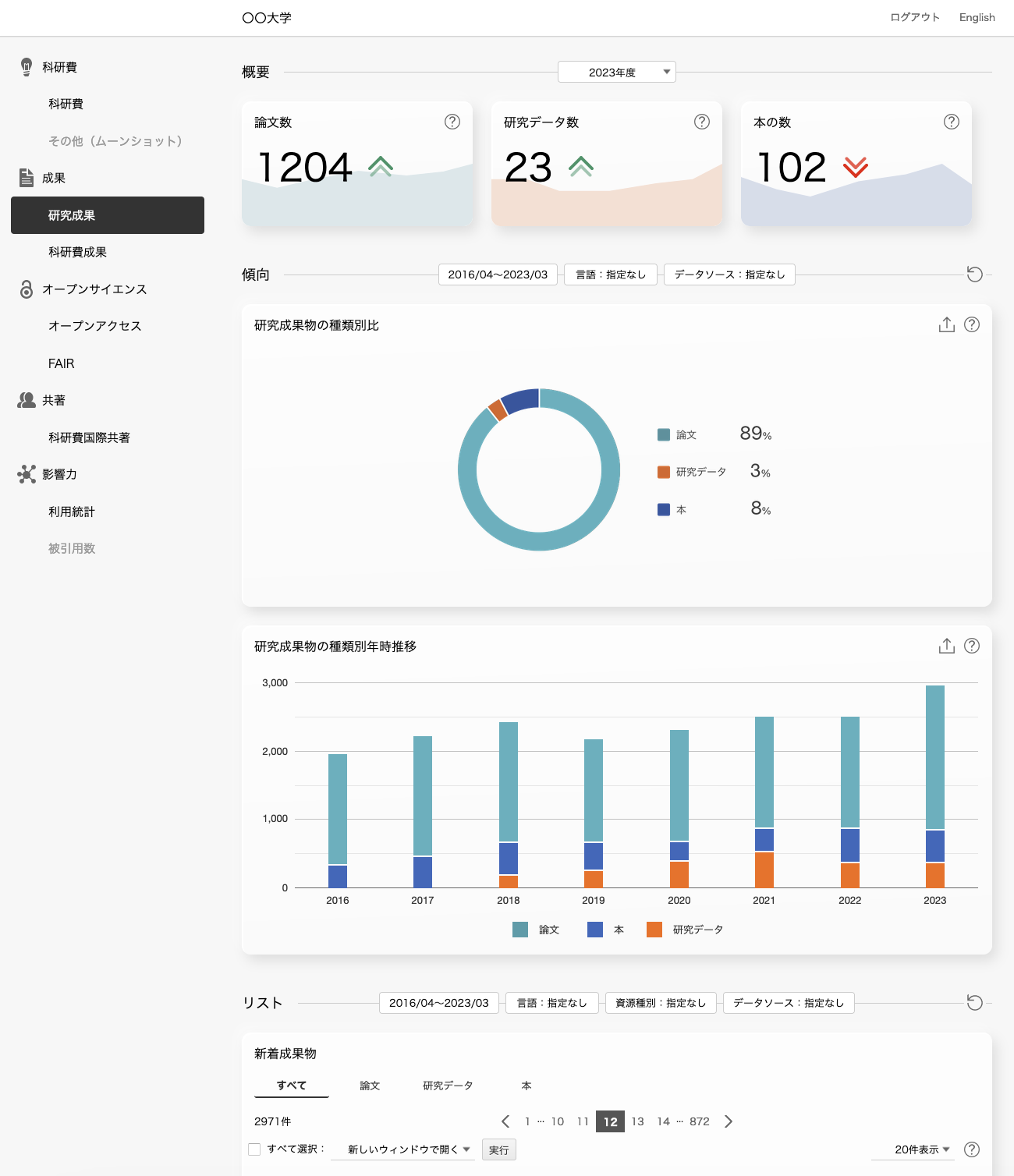Viewport: 1014px width, 1176px height.
Task: Go to page 10
Action: [558, 1121]
